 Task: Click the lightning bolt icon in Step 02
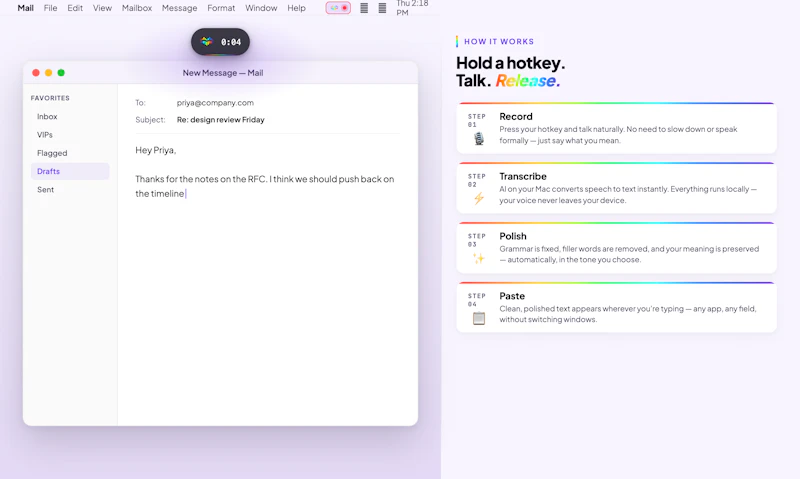479,198
